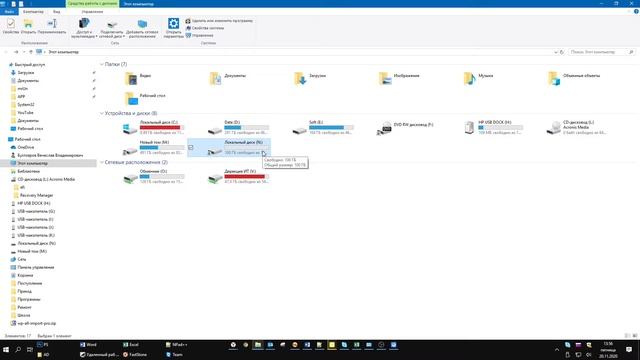The image size is (640, 360).
Task: Switch to the Вид ribbon tab
Action: coord(56,11)
